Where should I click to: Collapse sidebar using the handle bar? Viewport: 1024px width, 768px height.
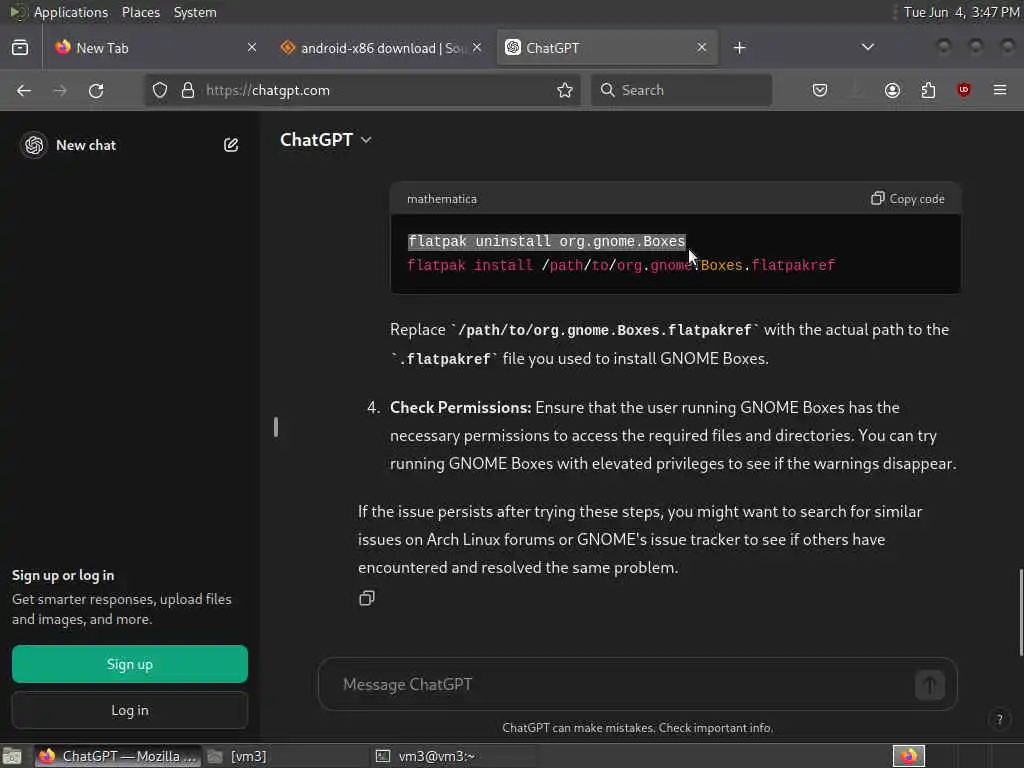click(x=276, y=427)
